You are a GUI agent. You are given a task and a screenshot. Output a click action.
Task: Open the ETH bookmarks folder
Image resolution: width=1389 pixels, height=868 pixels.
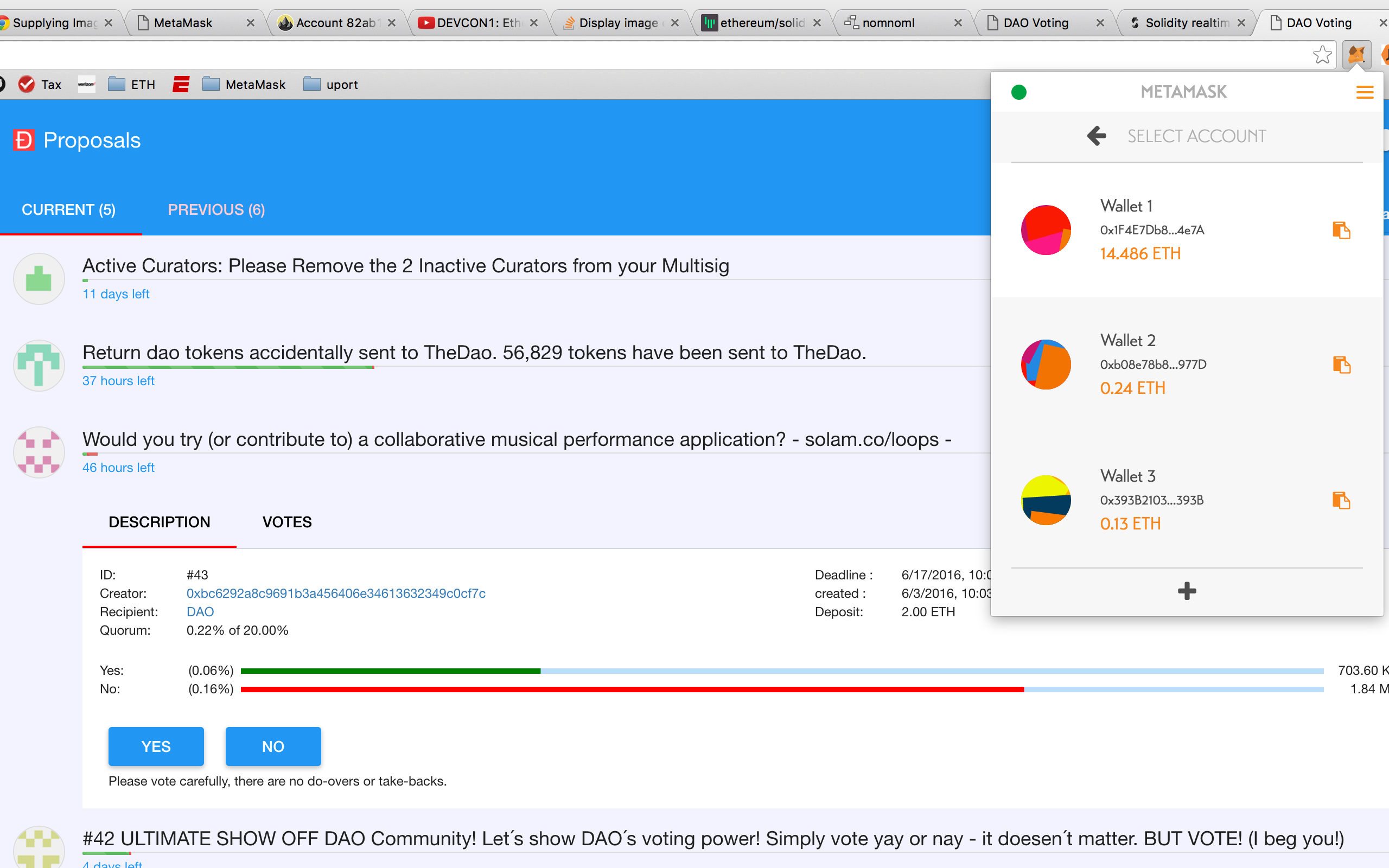point(132,85)
